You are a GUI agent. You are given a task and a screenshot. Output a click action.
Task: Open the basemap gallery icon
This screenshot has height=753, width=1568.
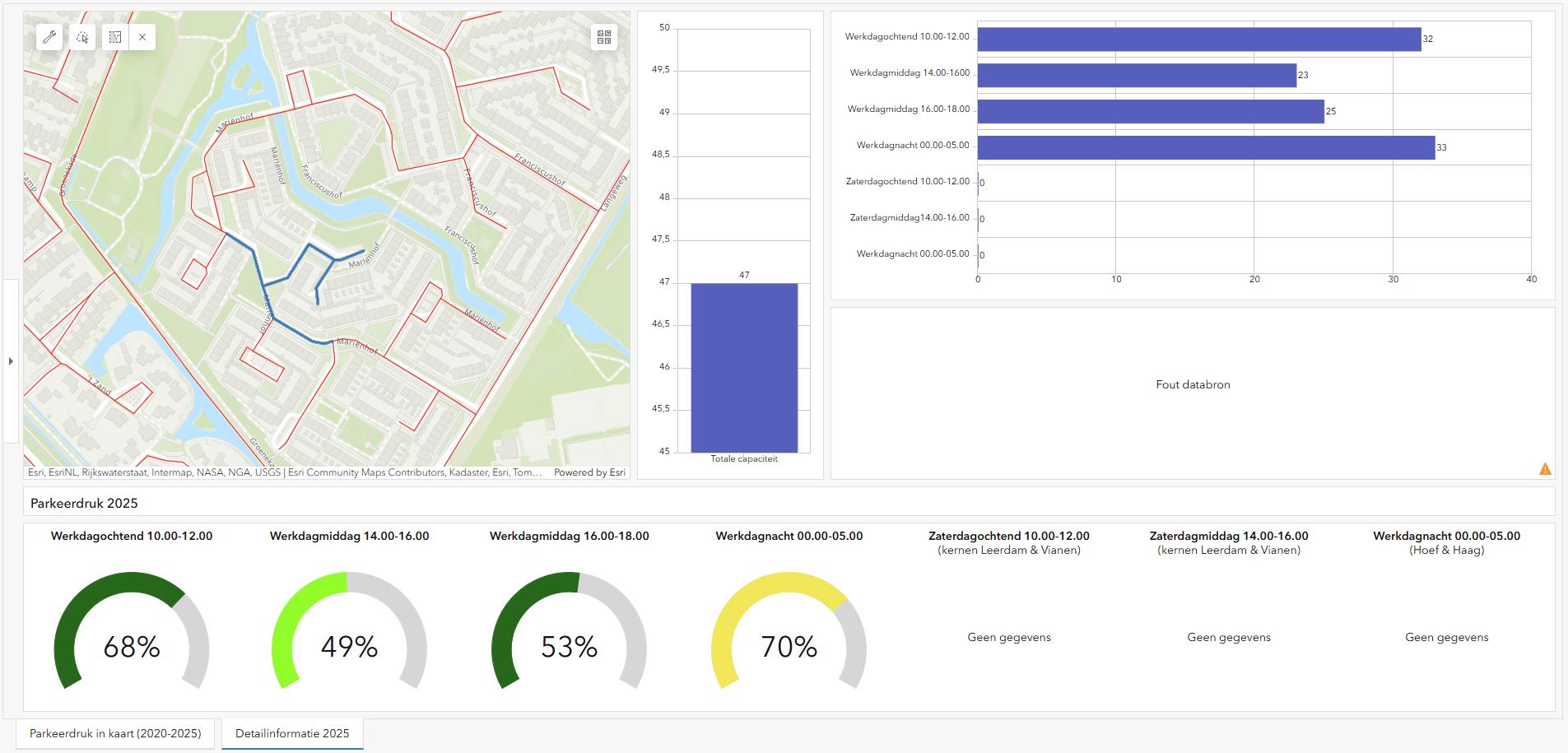(604, 37)
